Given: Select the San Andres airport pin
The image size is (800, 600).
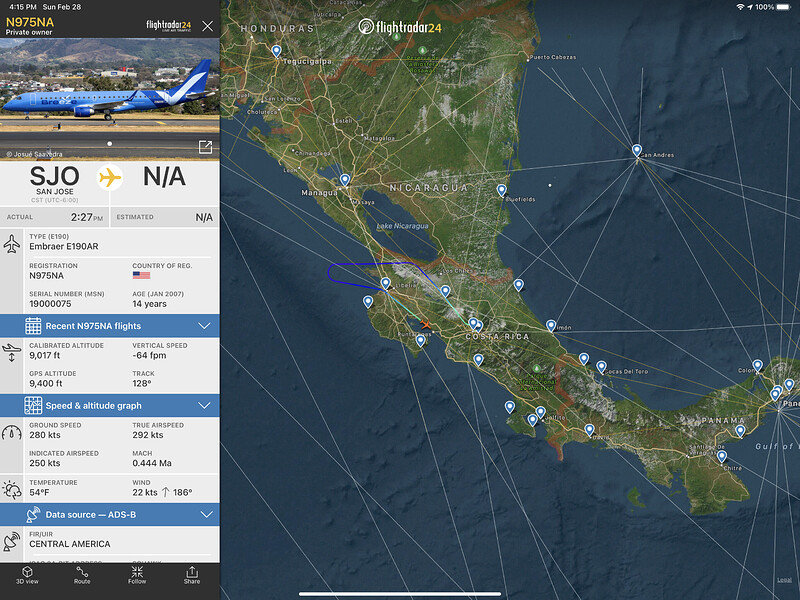Looking at the screenshot, I should 637,150.
